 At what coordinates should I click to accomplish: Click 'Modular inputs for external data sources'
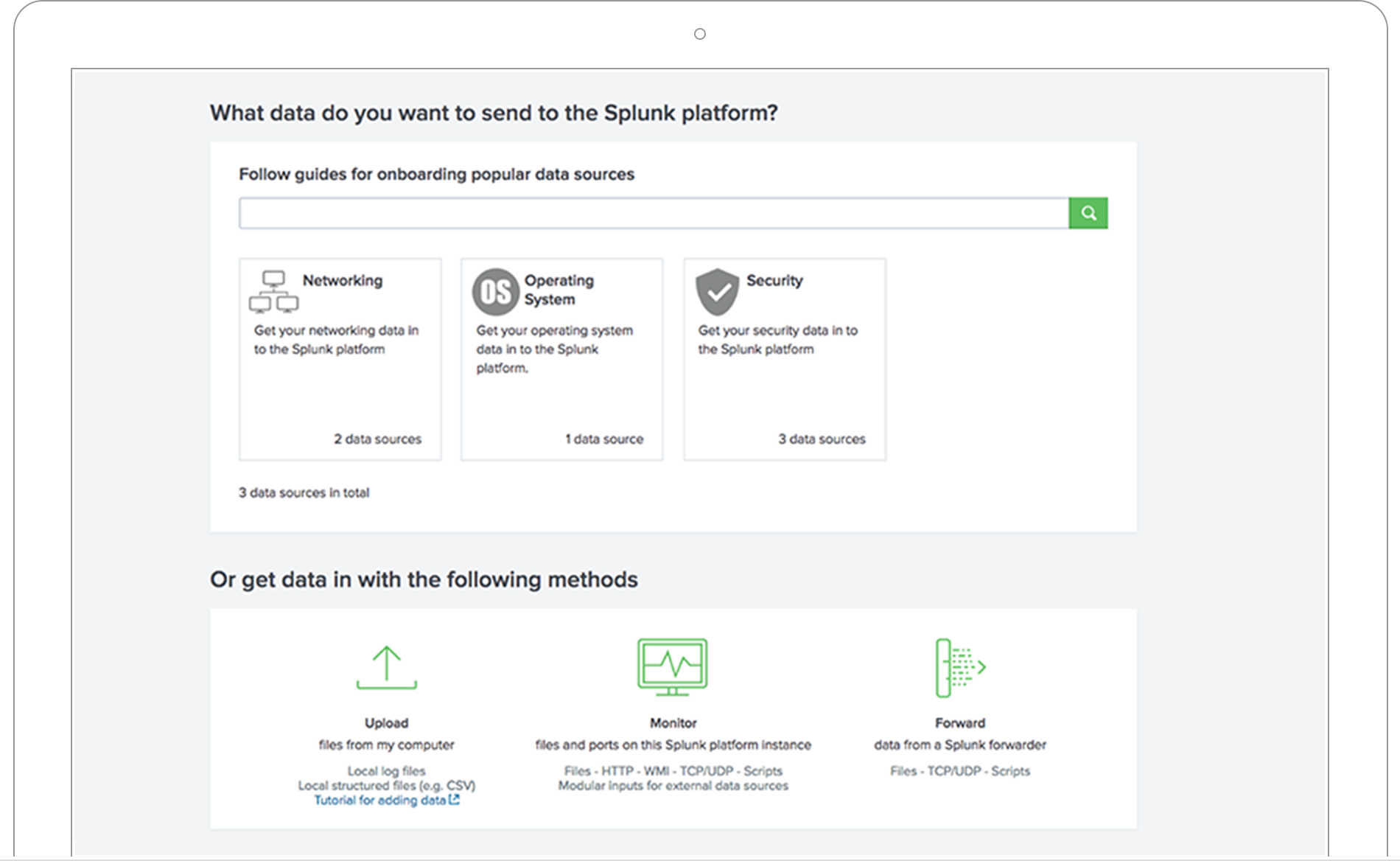coord(673,786)
